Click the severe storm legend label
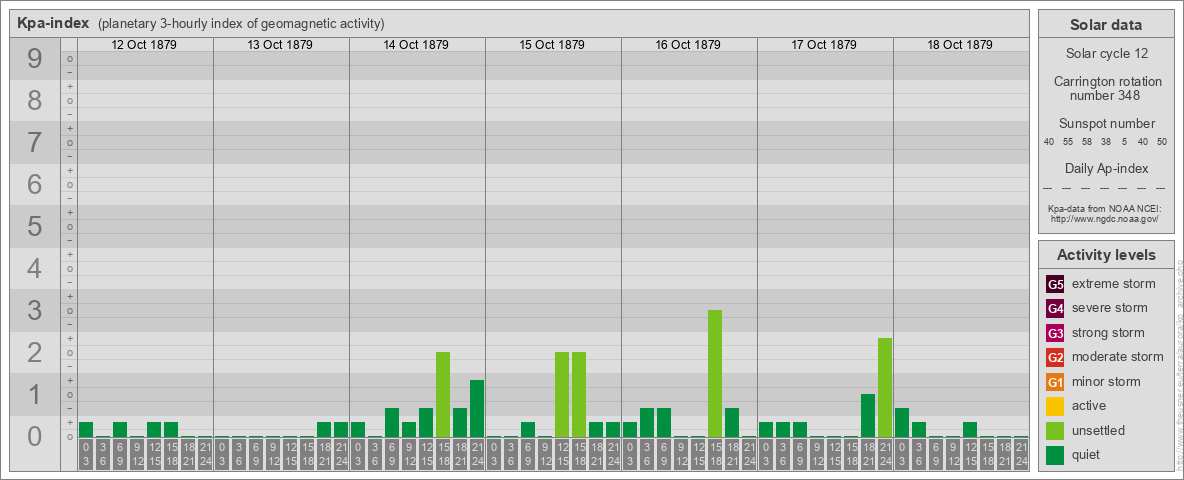Image resolution: width=1184 pixels, height=480 pixels. pos(1110,308)
